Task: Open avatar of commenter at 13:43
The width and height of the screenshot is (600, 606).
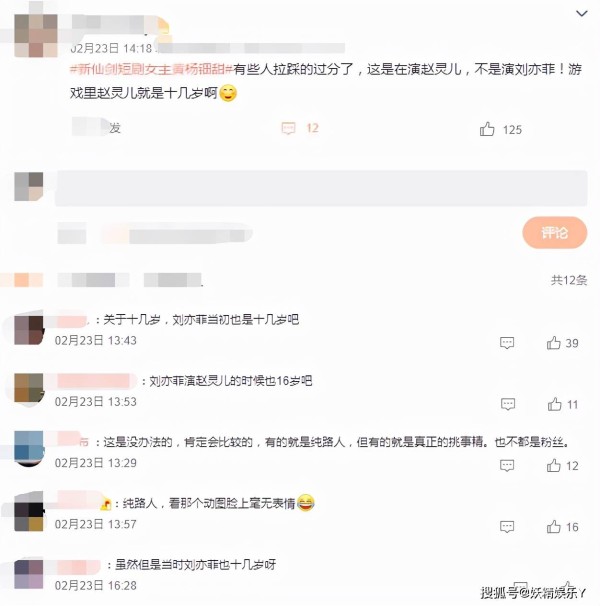Action: [x=29, y=330]
